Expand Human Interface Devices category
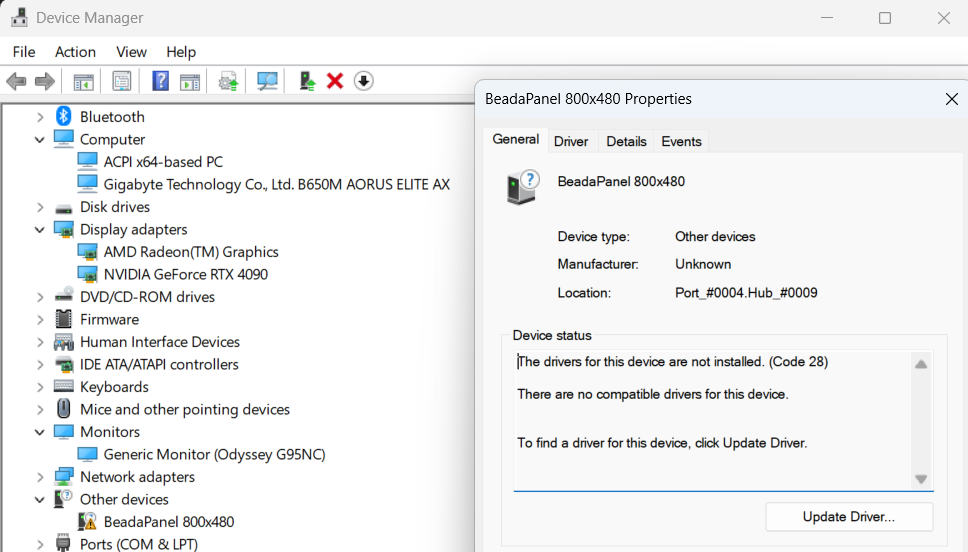 click(x=40, y=342)
